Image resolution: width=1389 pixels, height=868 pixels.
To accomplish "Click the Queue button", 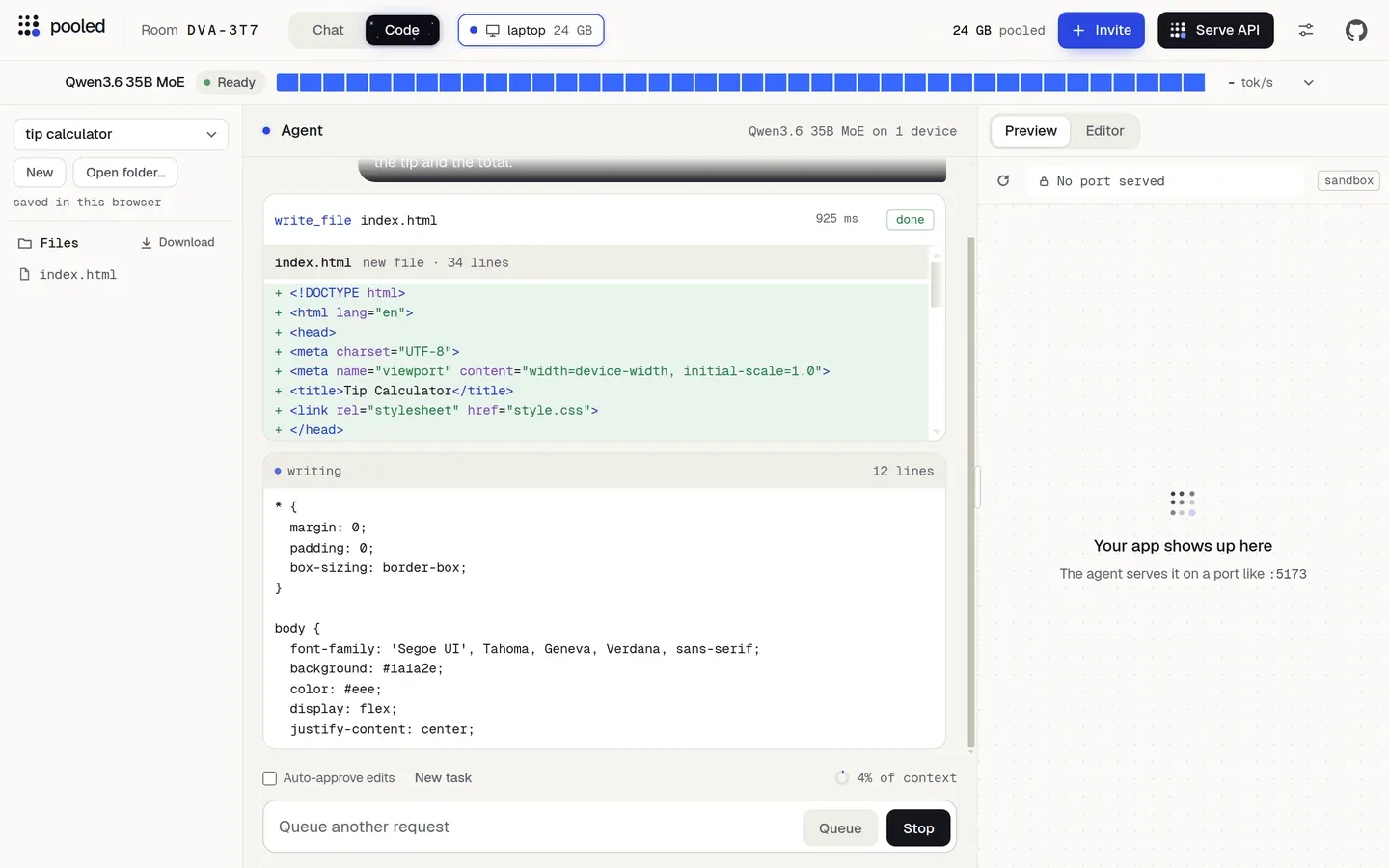I will click(840, 828).
